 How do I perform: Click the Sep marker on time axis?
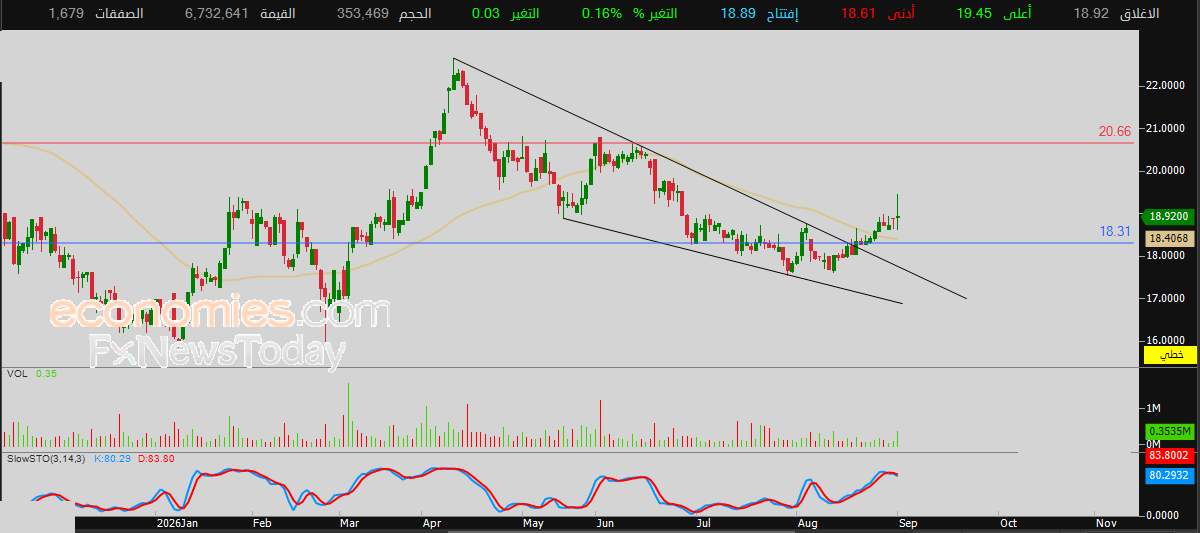906,523
